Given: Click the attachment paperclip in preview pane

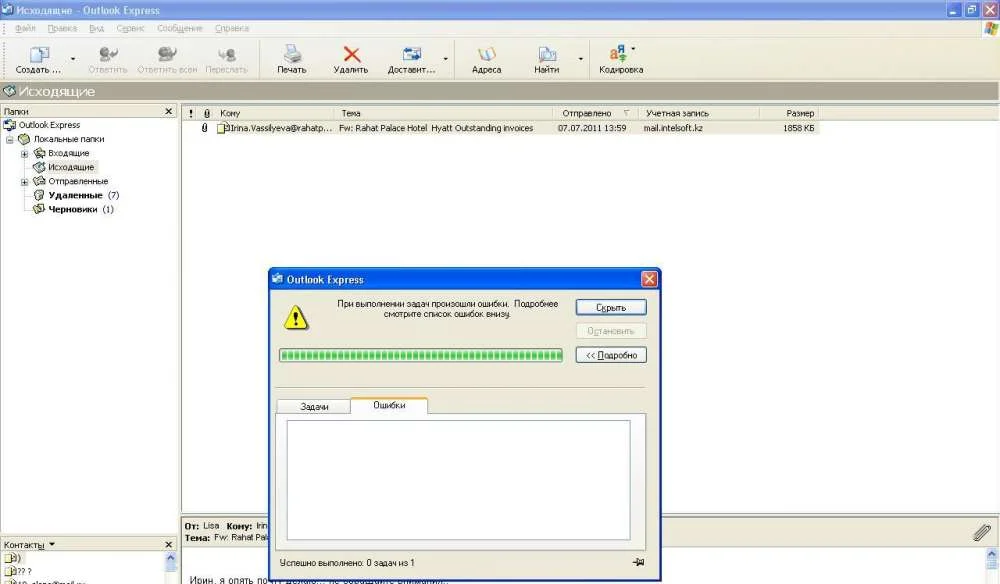Looking at the screenshot, I should coord(982,532).
